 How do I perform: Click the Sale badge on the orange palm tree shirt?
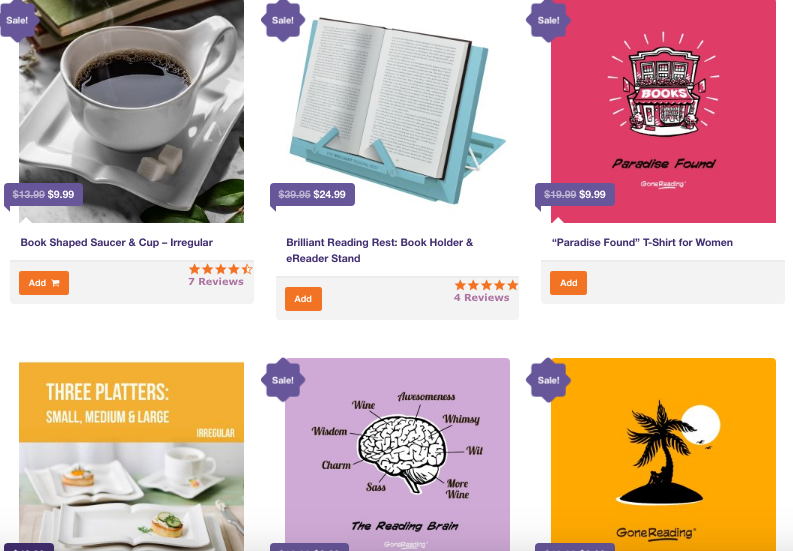pos(548,380)
